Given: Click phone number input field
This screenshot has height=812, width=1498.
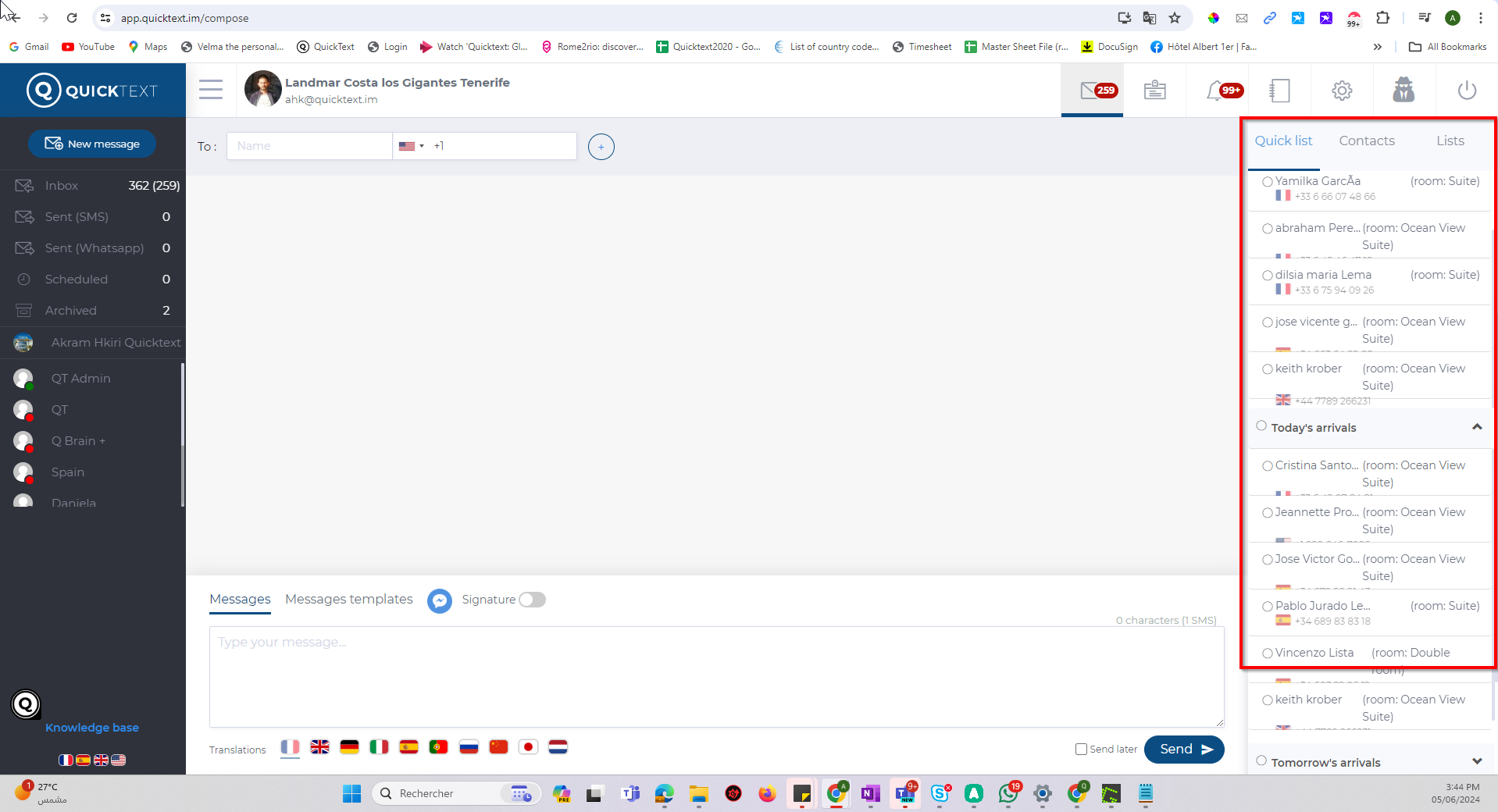Looking at the screenshot, I should (501, 146).
